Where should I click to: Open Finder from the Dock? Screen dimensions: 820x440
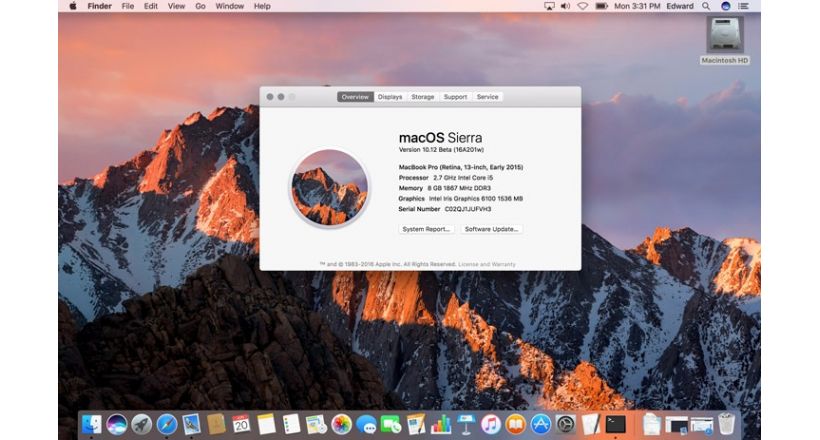pos(92,424)
